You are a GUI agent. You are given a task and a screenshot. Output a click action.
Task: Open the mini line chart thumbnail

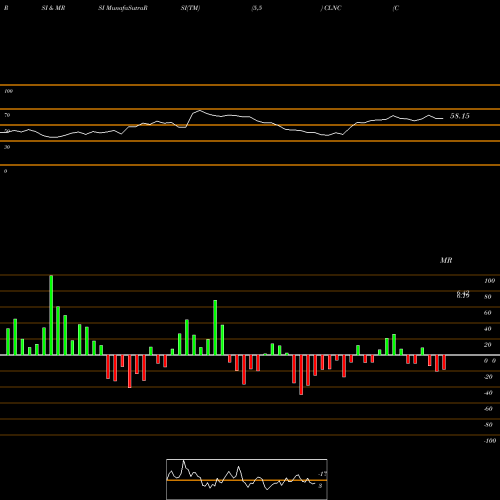click(247, 479)
